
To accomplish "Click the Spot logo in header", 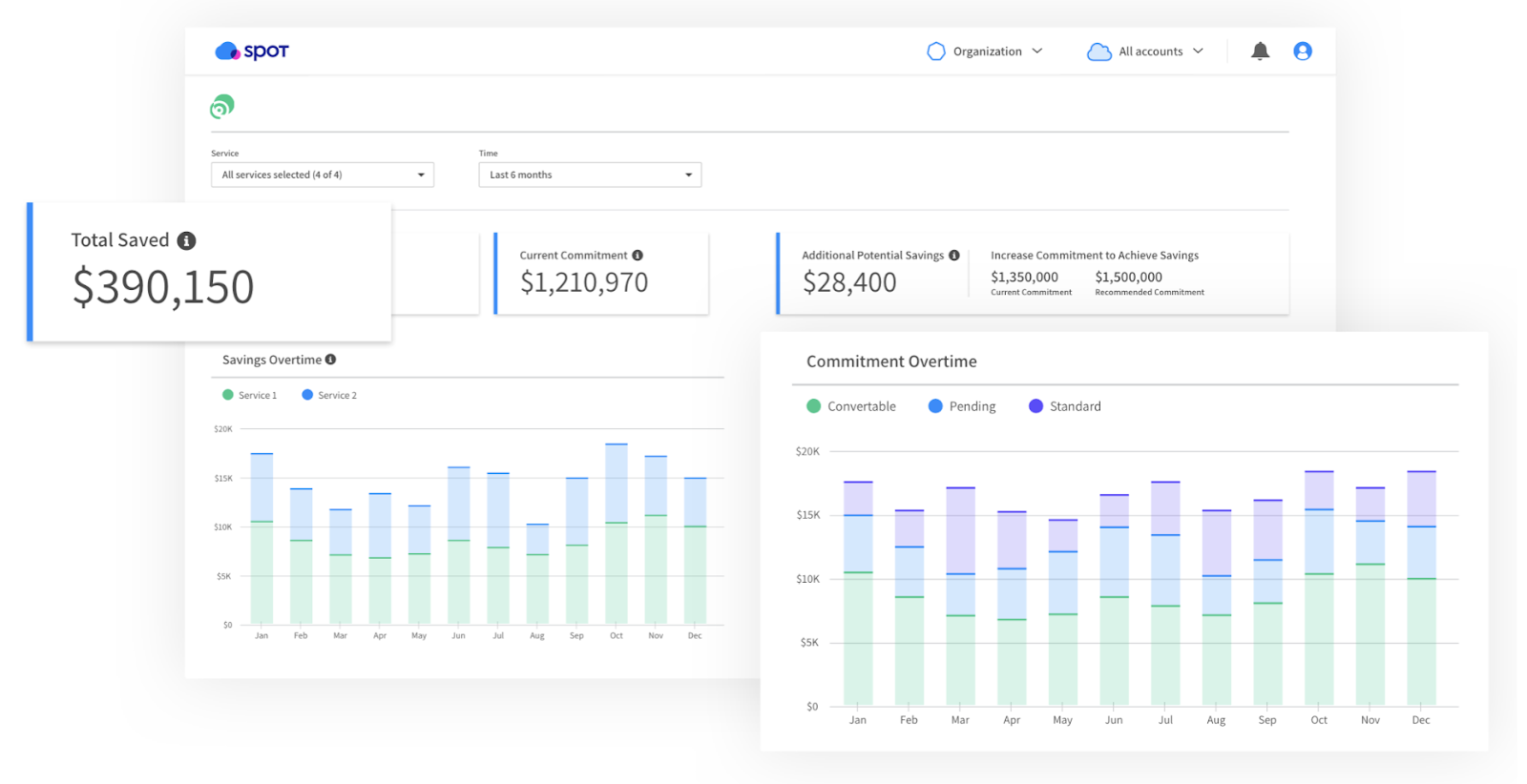I will point(252,52).
